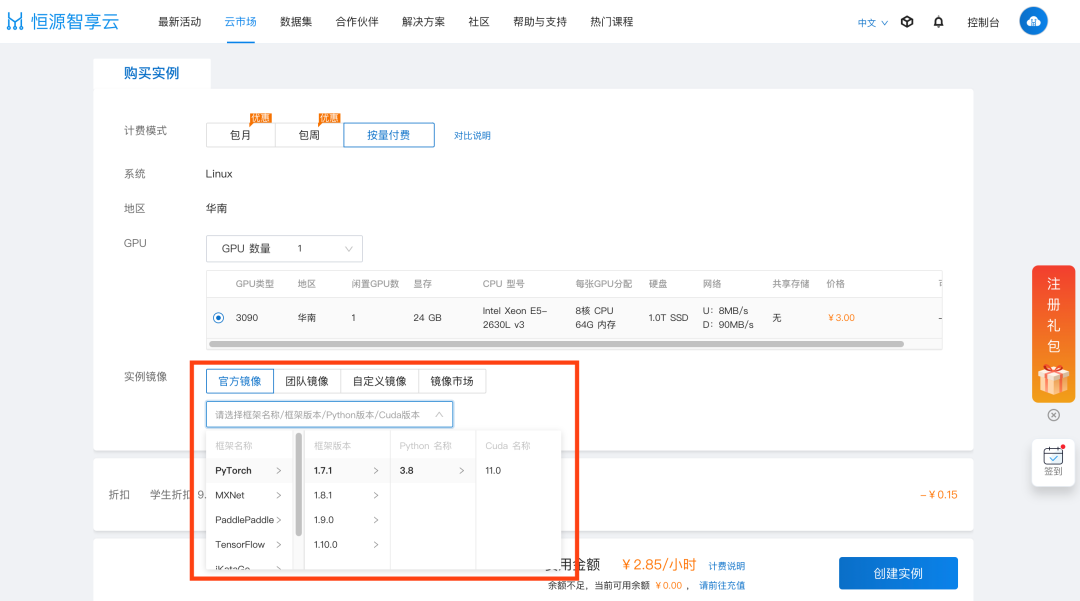Image resolution: width=1080 pixels, height=601 pixels.
Task: Open the notification bell
Action: (938, 22)
